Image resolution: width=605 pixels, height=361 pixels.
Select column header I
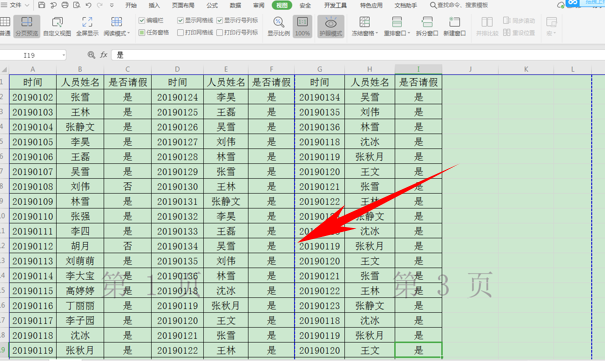coord(418,69)
